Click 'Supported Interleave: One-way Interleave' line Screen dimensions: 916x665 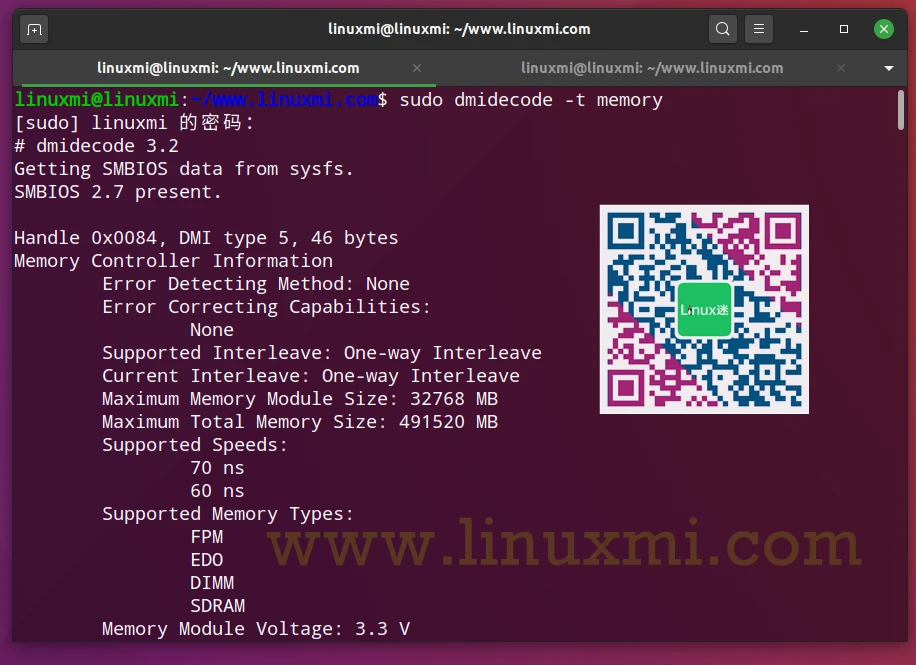[322, 353]
